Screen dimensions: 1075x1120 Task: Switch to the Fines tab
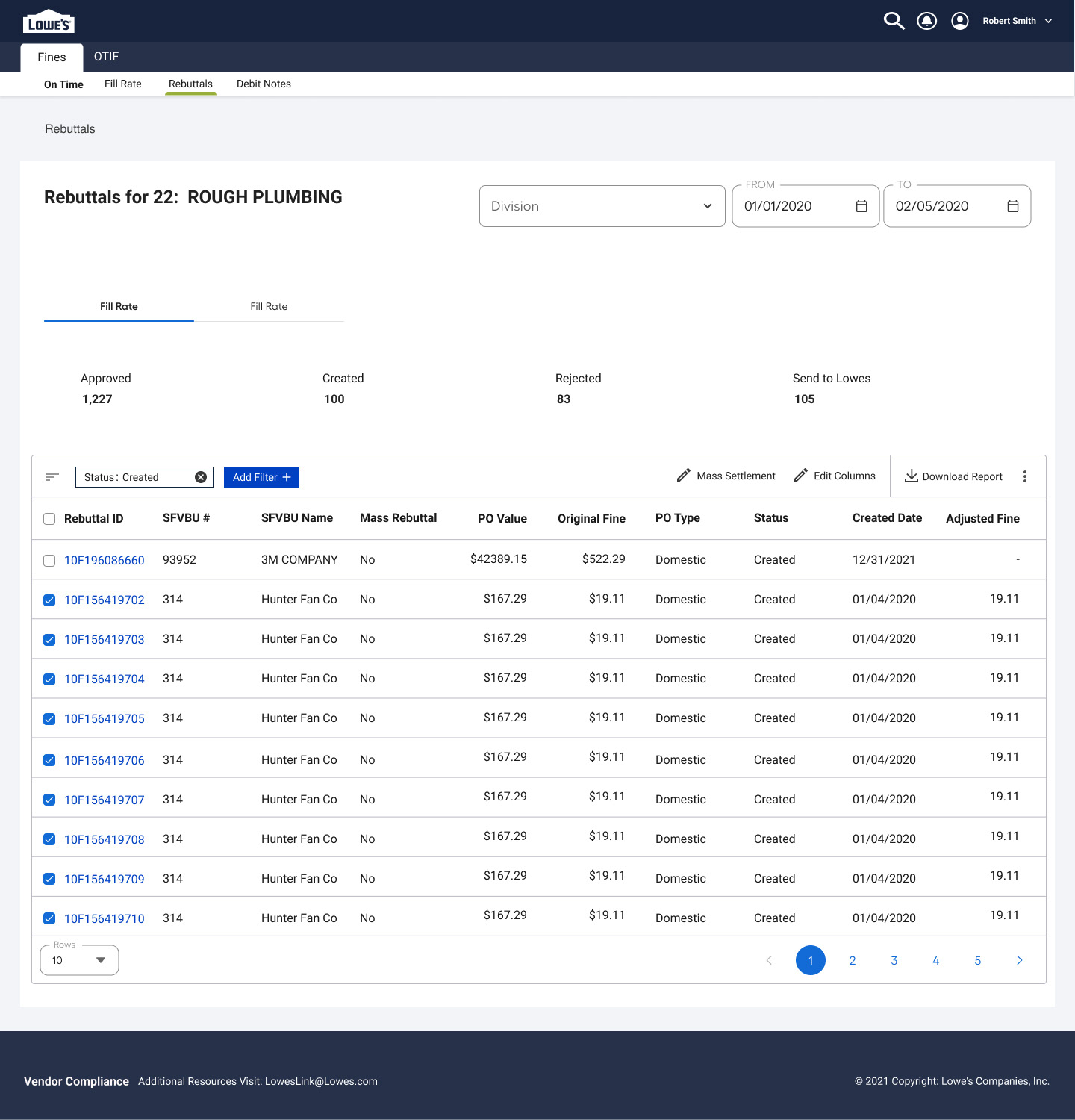tap(52, 57)
